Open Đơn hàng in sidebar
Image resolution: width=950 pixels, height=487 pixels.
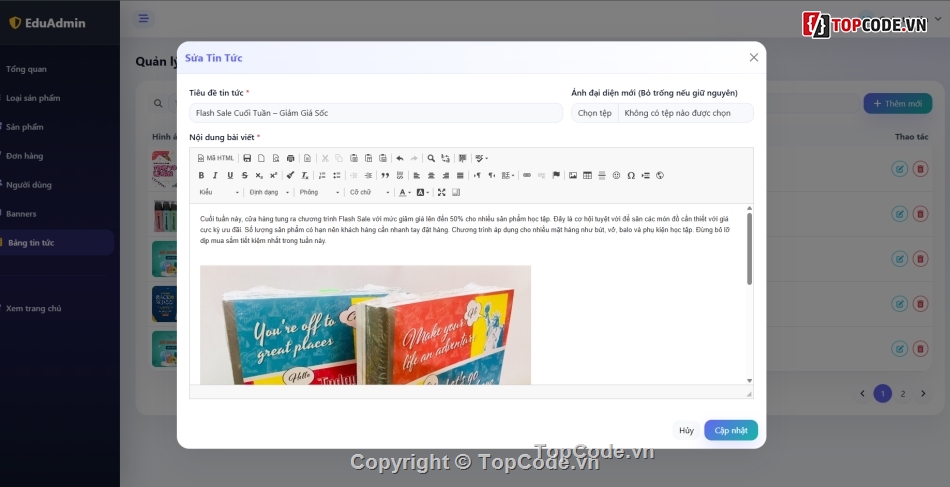tap(24, 156)
